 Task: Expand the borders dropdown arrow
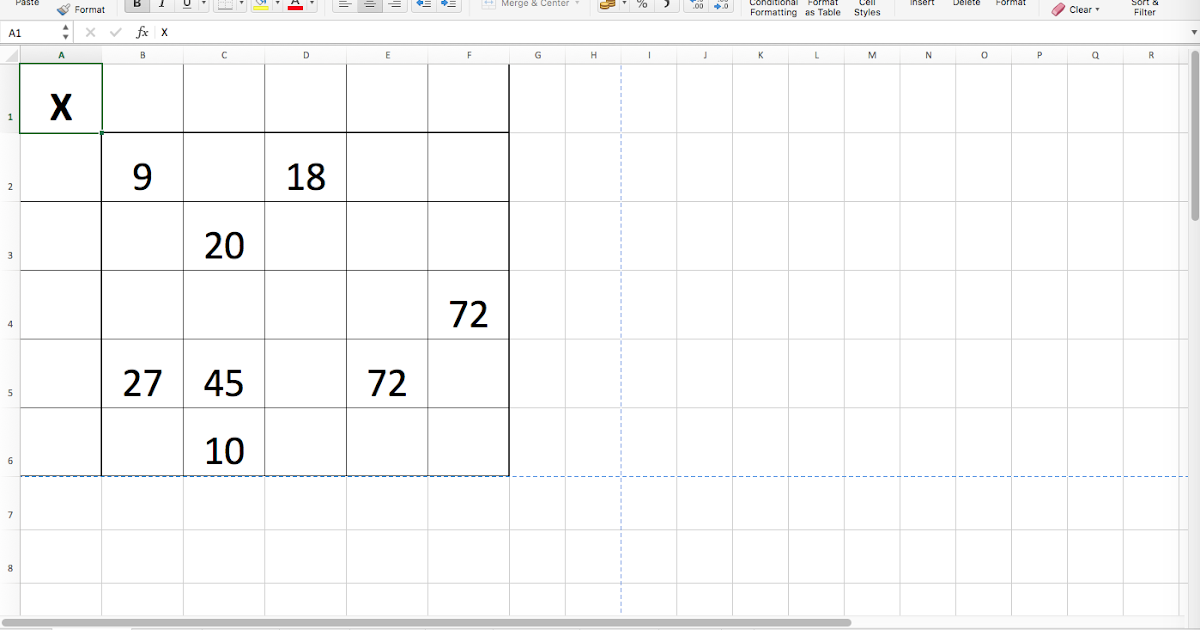[242, 4]
